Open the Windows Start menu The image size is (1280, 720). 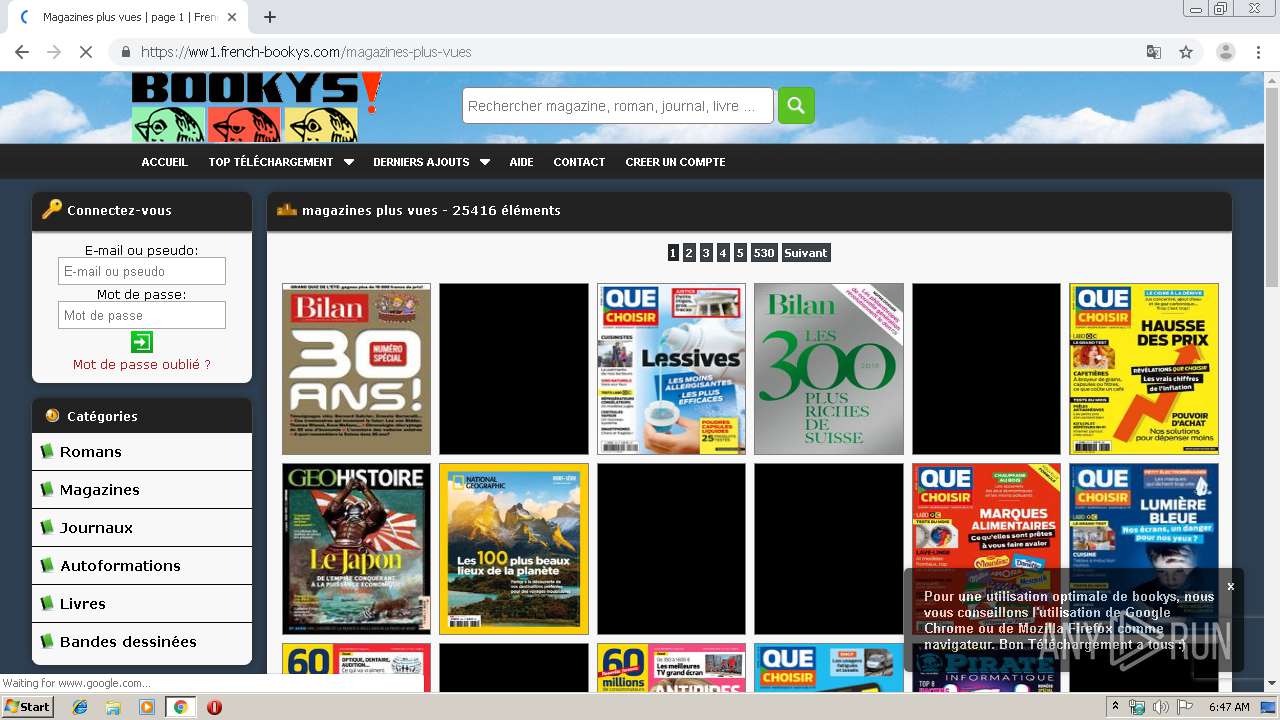pyautogui.click(x=27, y=707)
